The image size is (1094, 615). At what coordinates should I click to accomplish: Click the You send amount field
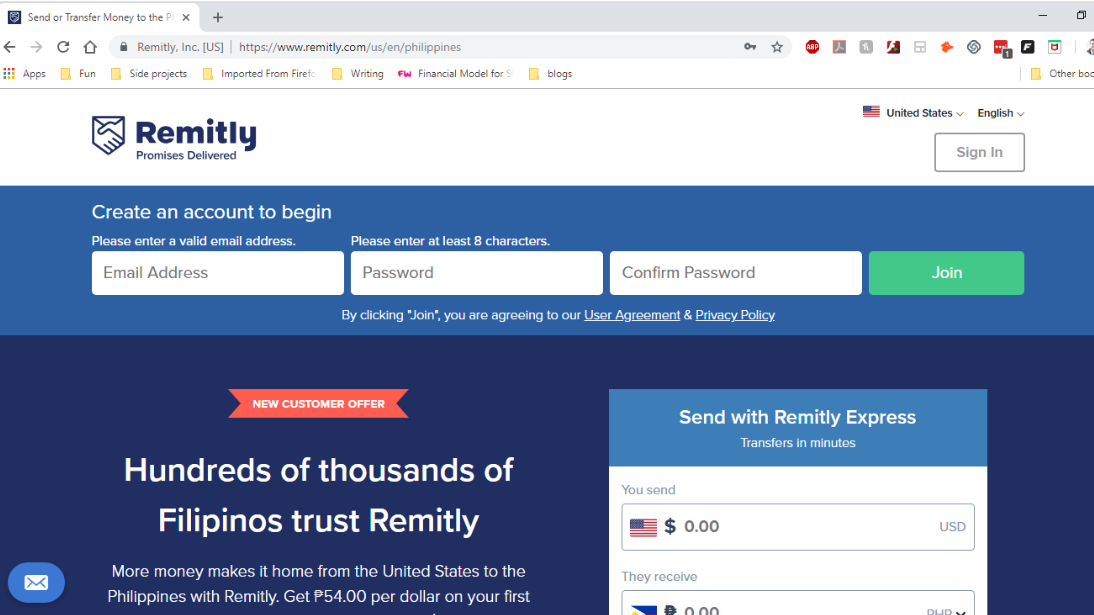798,527
